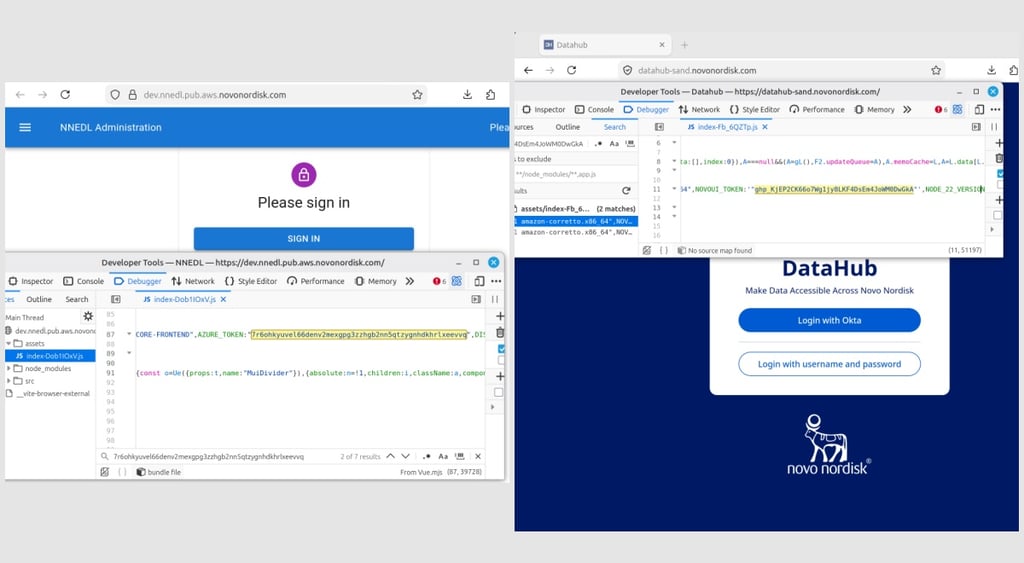
Task: Toggle regex matching in the NNEDL file search
Action: 426,456
